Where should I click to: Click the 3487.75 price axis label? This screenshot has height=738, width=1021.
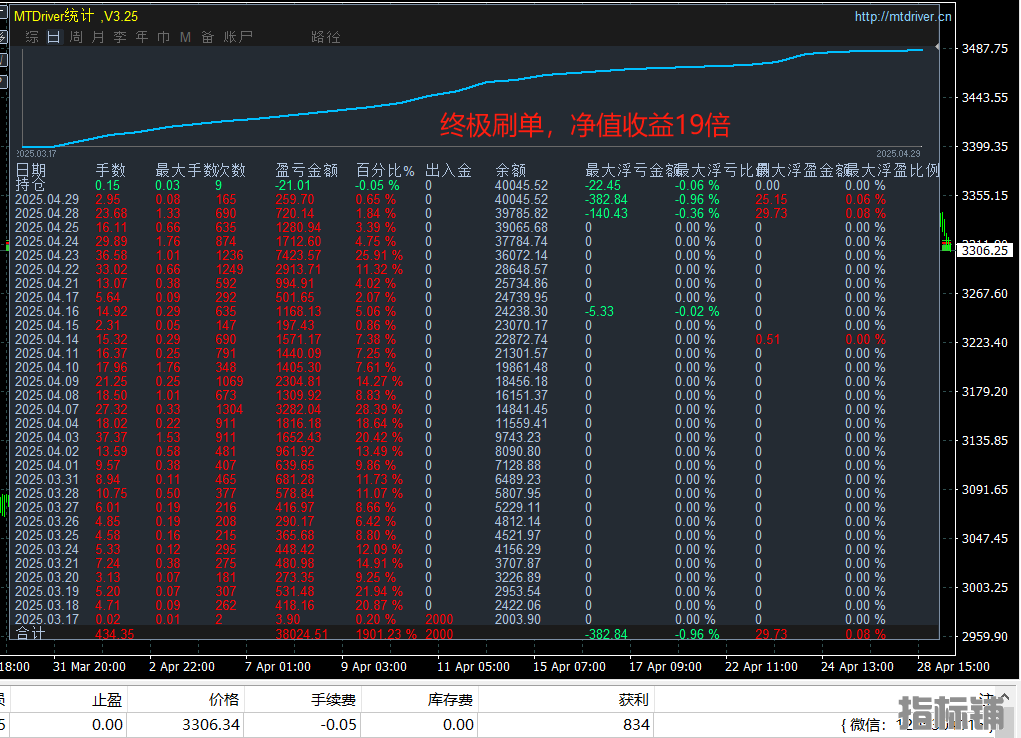pos(985,49)
